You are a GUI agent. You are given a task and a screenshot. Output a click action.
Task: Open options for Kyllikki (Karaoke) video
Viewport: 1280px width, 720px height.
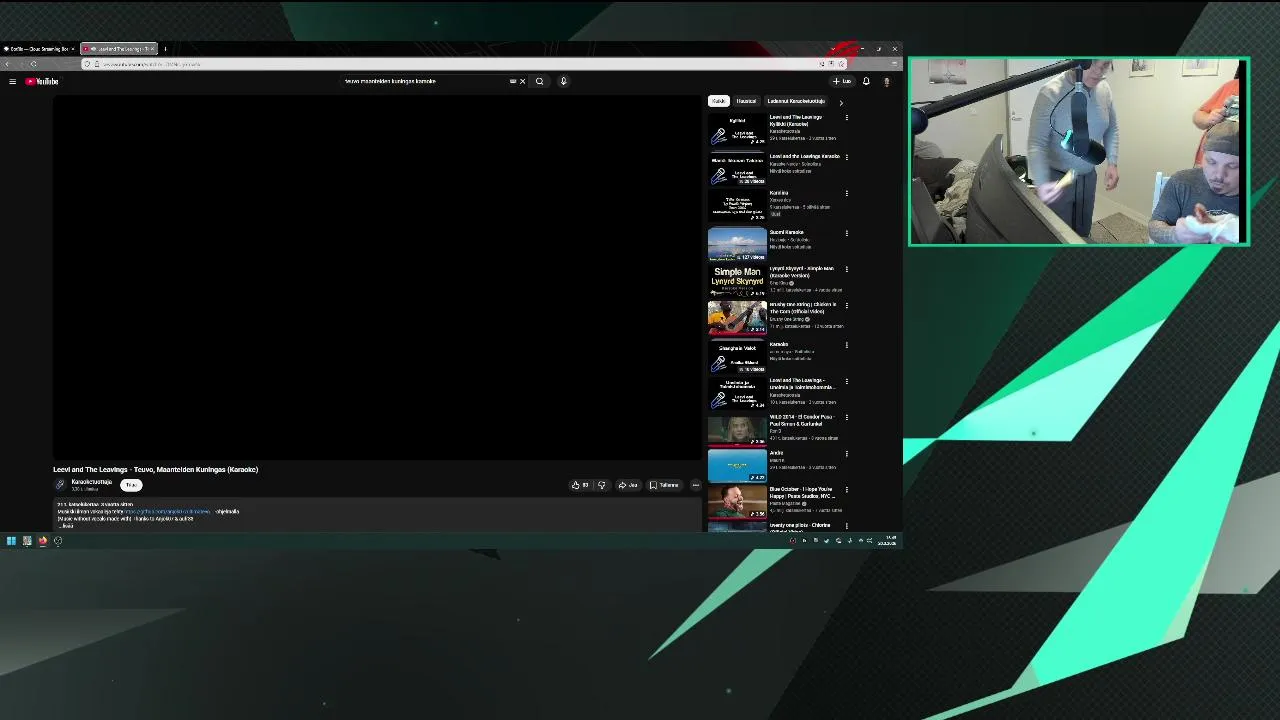[846, 118]
